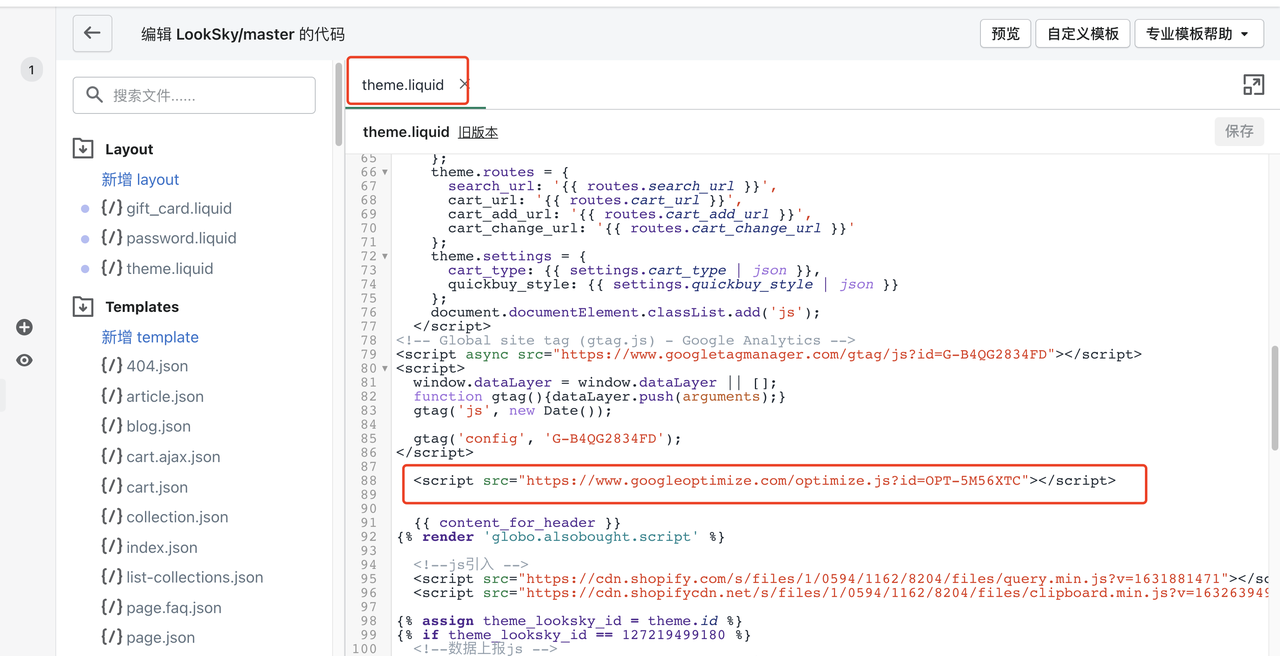
Task: Click the googletagmanager script line 79
Action: [x=768, y=354]
